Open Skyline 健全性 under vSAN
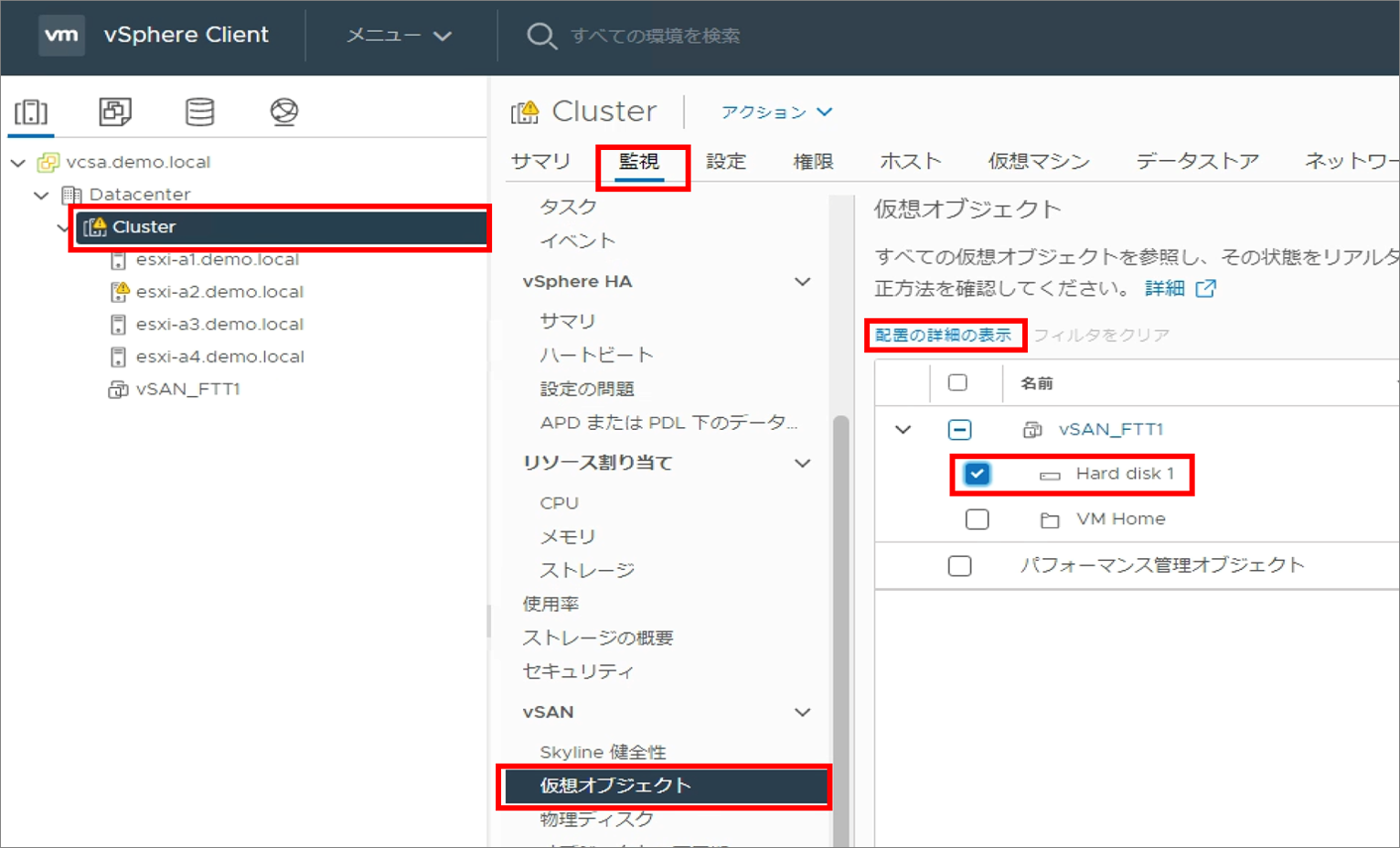The width and height of the screenshot is (1400, 848). [x=603, y=752]
